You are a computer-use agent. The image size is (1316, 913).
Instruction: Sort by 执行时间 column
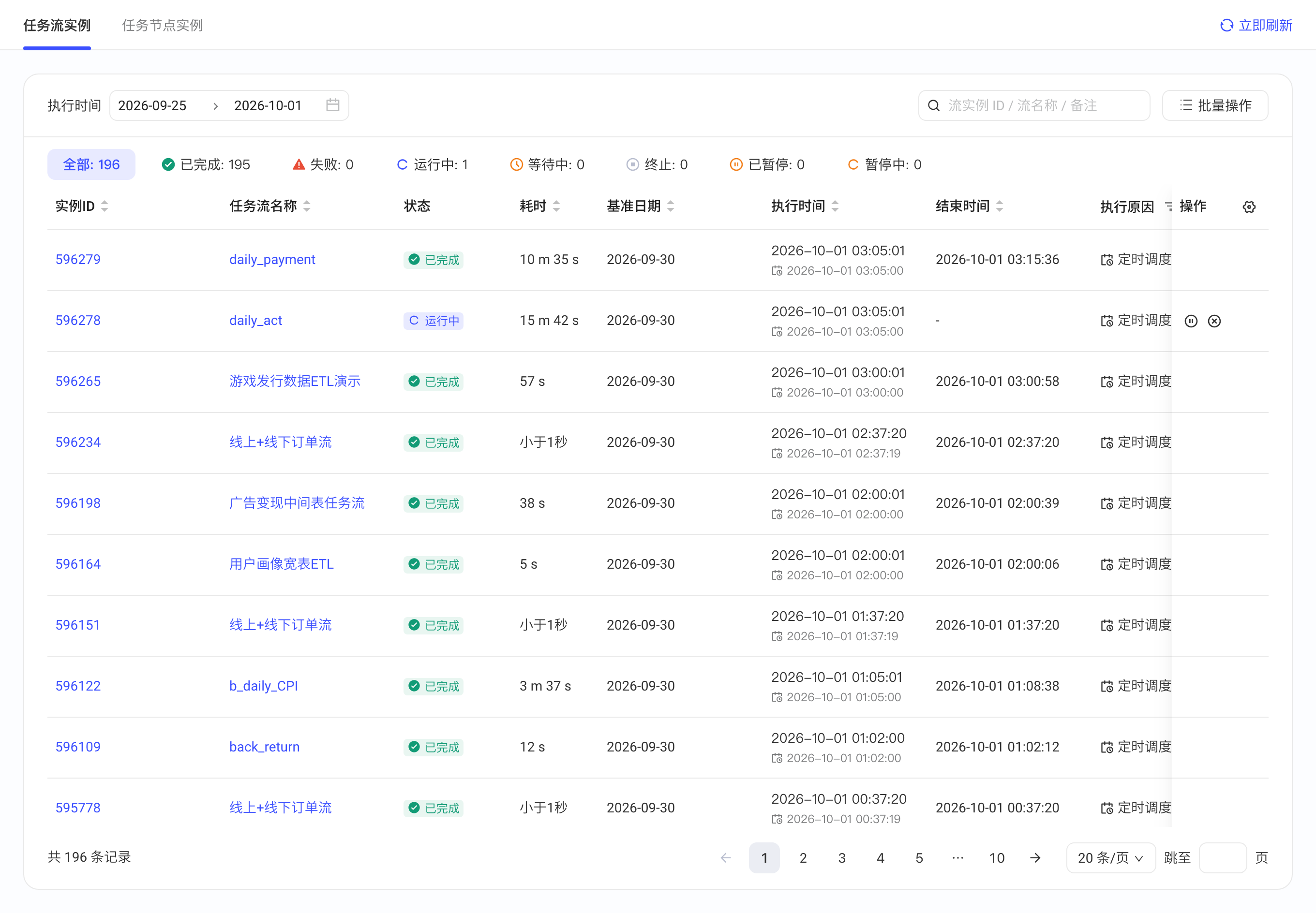(836, 206)
